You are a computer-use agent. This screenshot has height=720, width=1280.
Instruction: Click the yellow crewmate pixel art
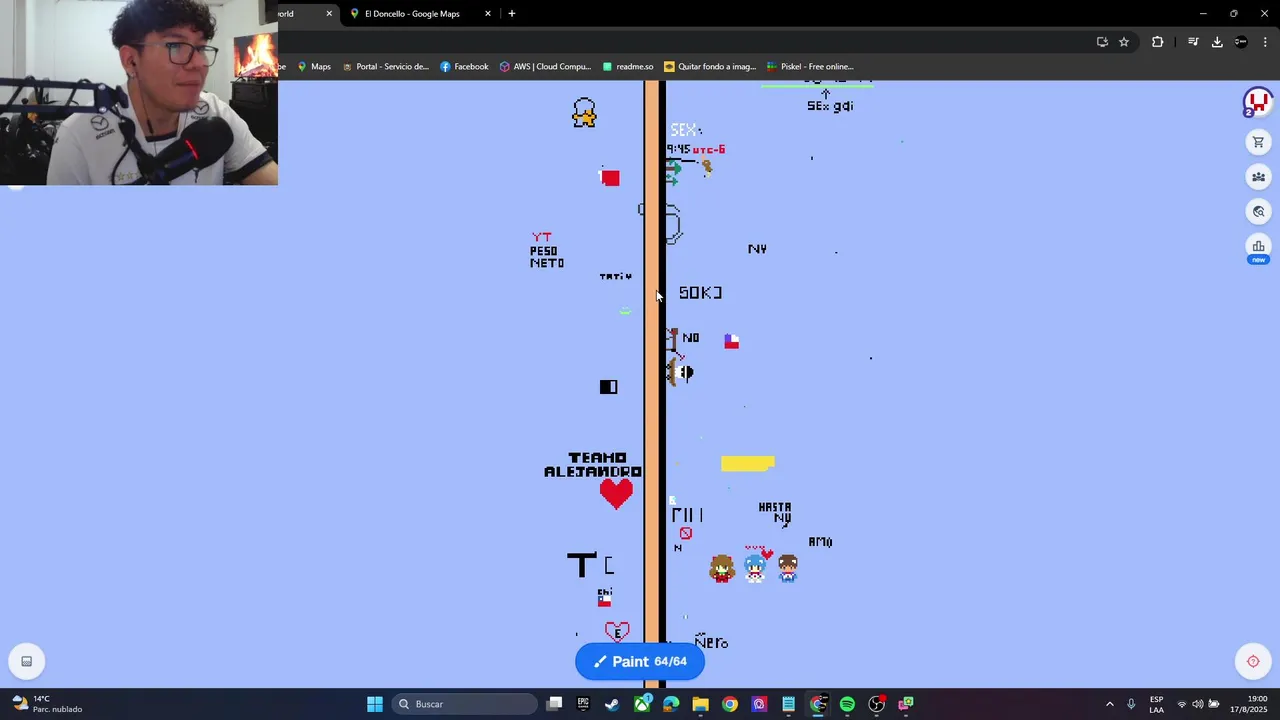point(584,112)
